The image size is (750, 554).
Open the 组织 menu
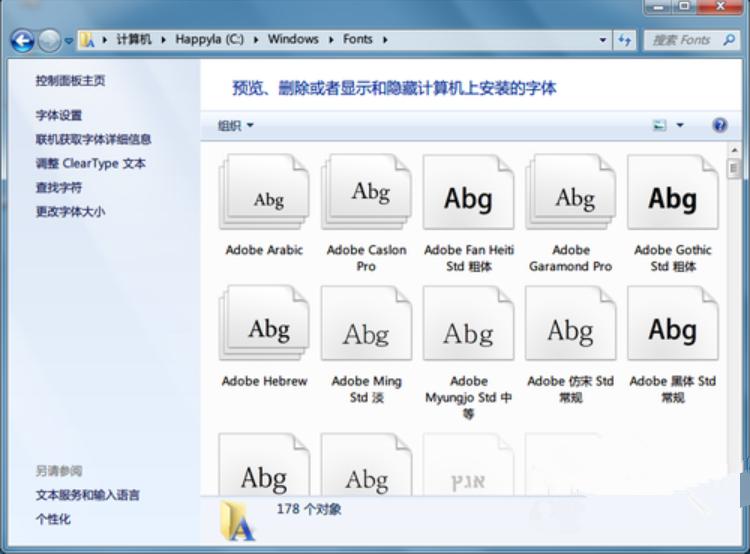tap(235, 126)
